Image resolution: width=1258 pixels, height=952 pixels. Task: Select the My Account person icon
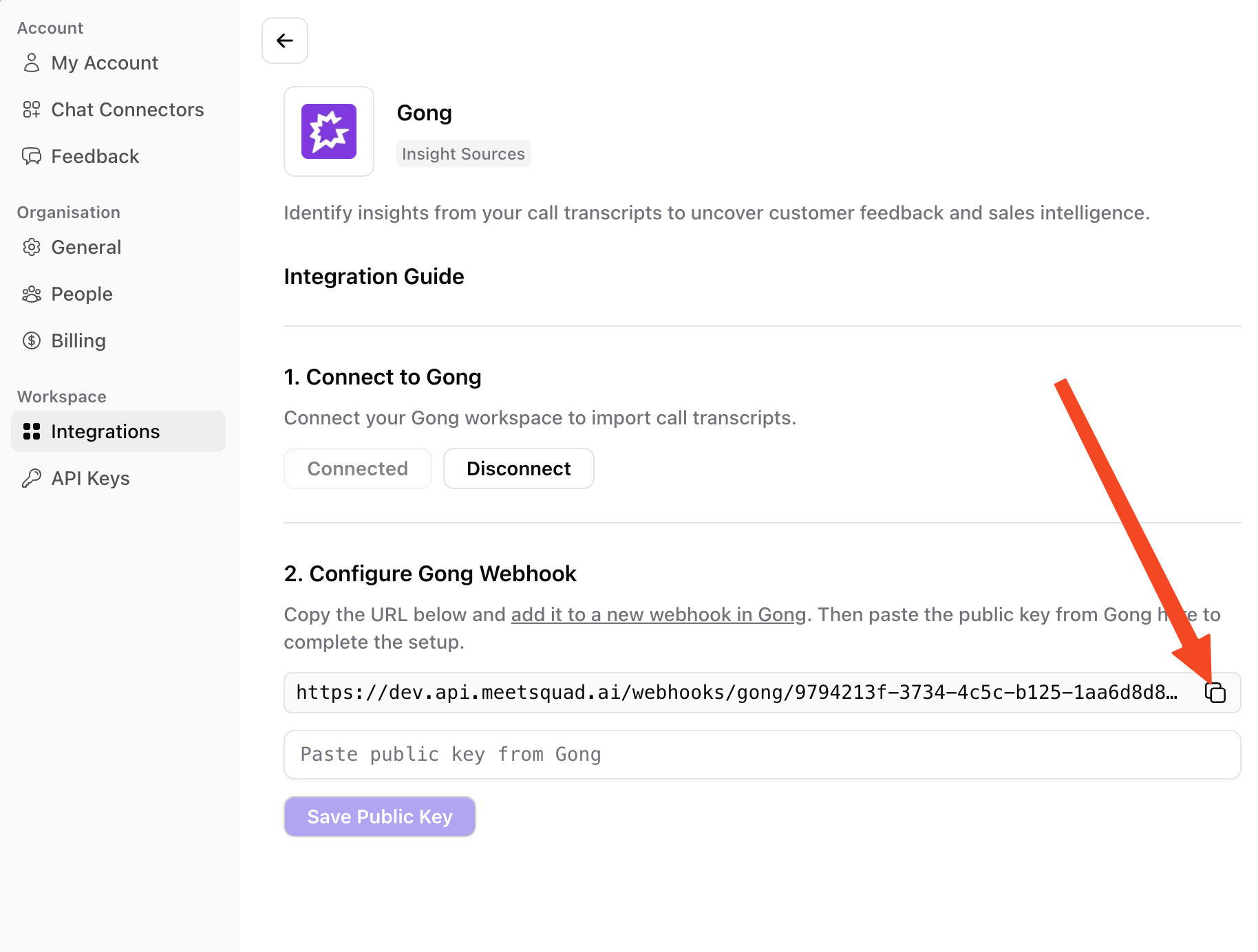coord(31,63)
